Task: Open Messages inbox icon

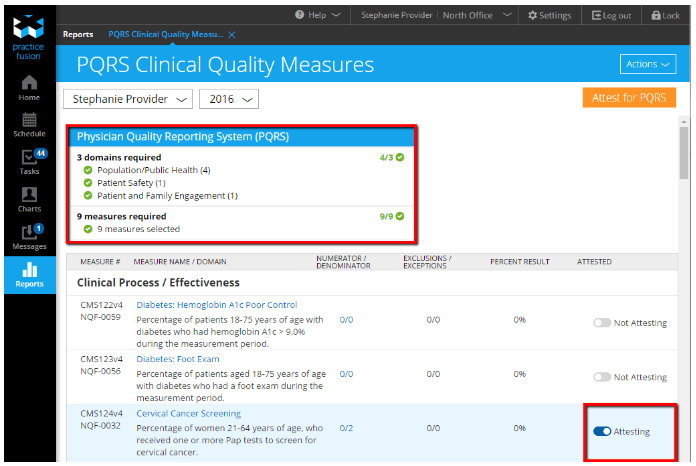Action: (29, 237)
